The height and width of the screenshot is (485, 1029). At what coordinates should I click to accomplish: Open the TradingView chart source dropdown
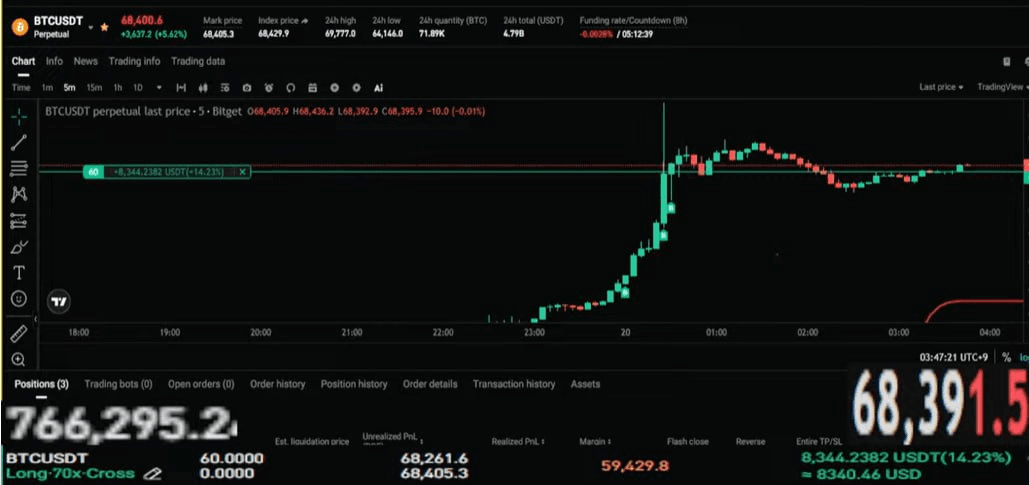point(1002,87)
